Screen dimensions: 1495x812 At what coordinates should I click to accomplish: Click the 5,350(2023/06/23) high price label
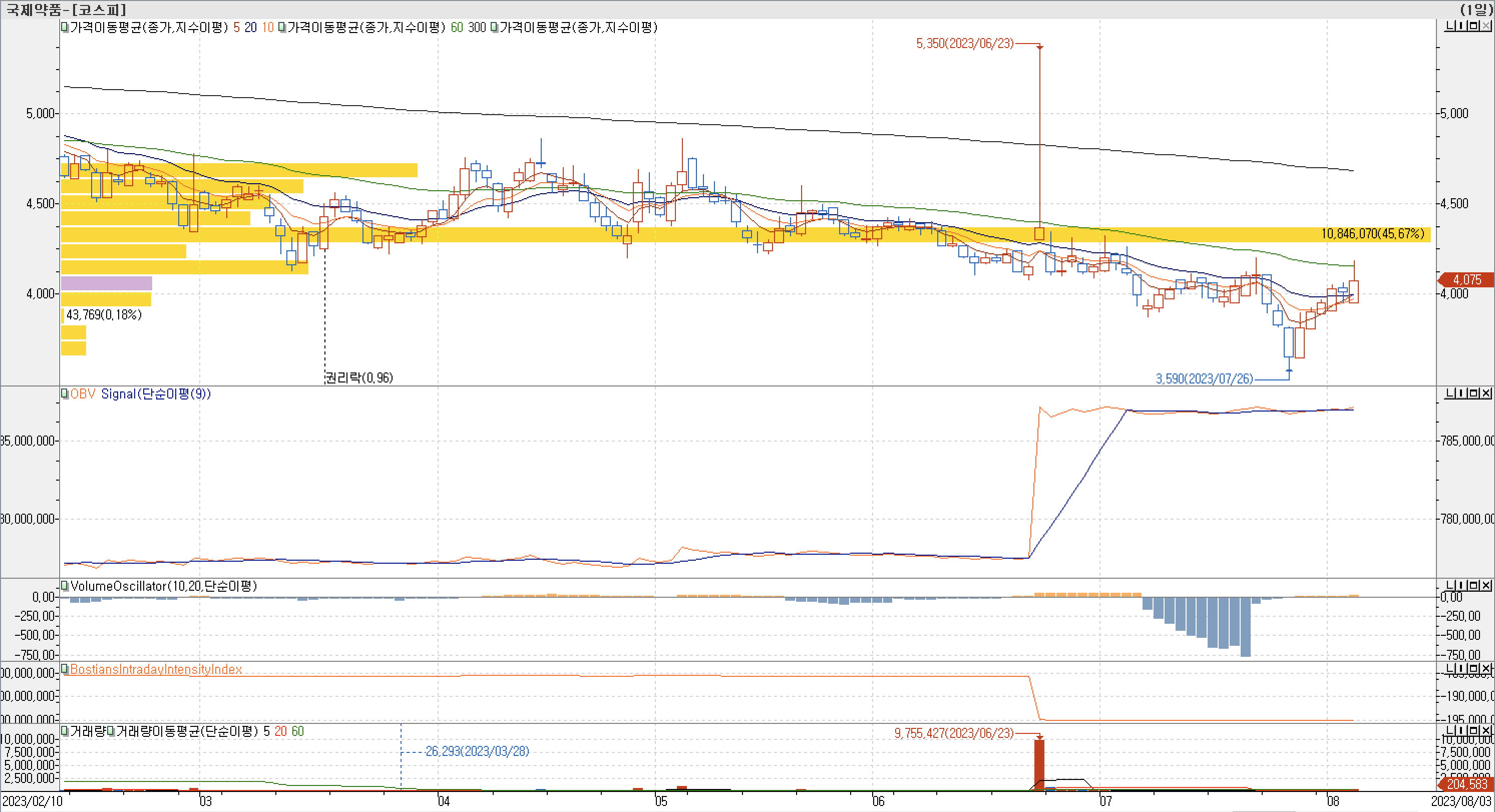[x=965, y=44]
